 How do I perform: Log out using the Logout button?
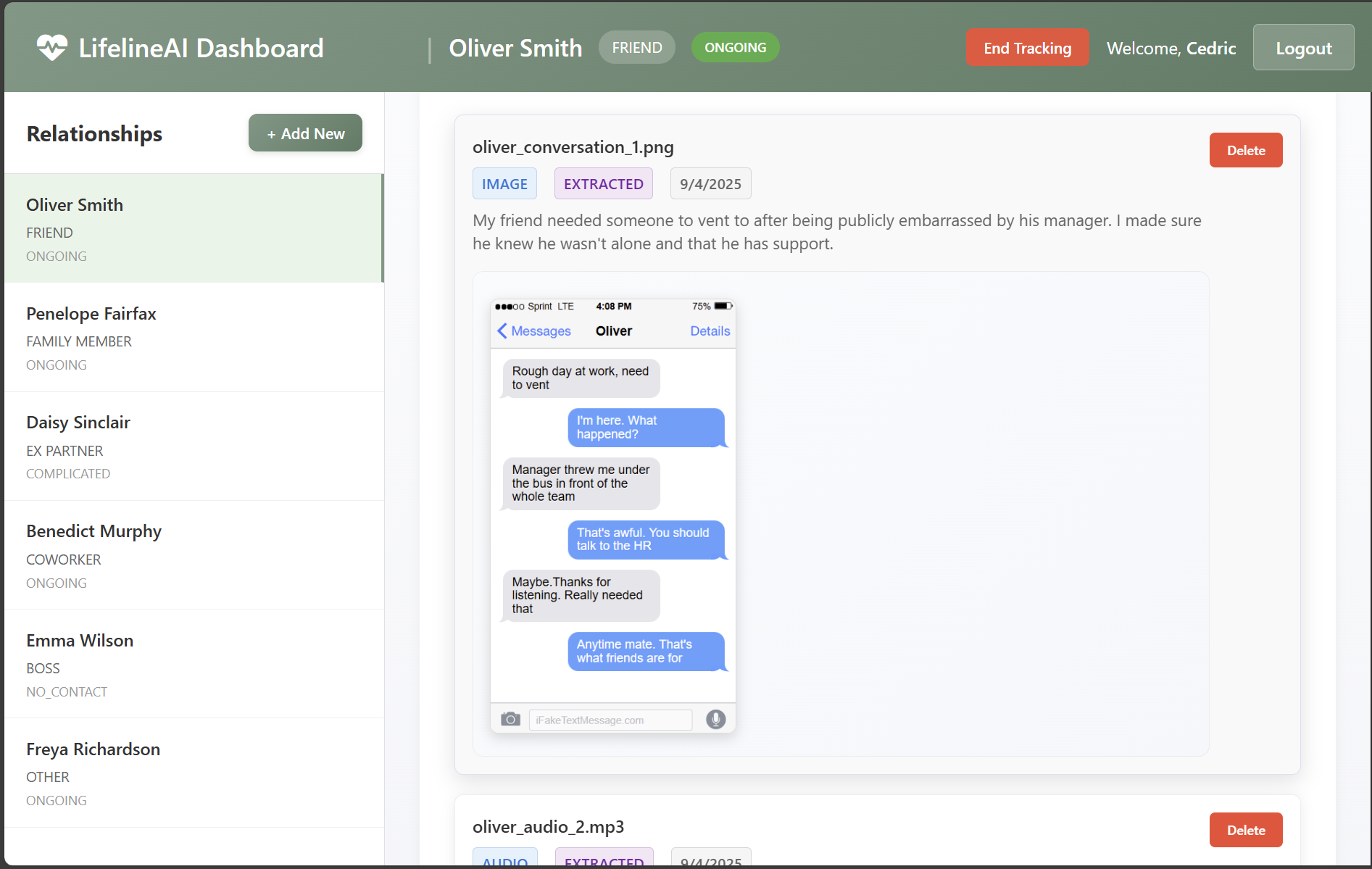pos(1303,48)
